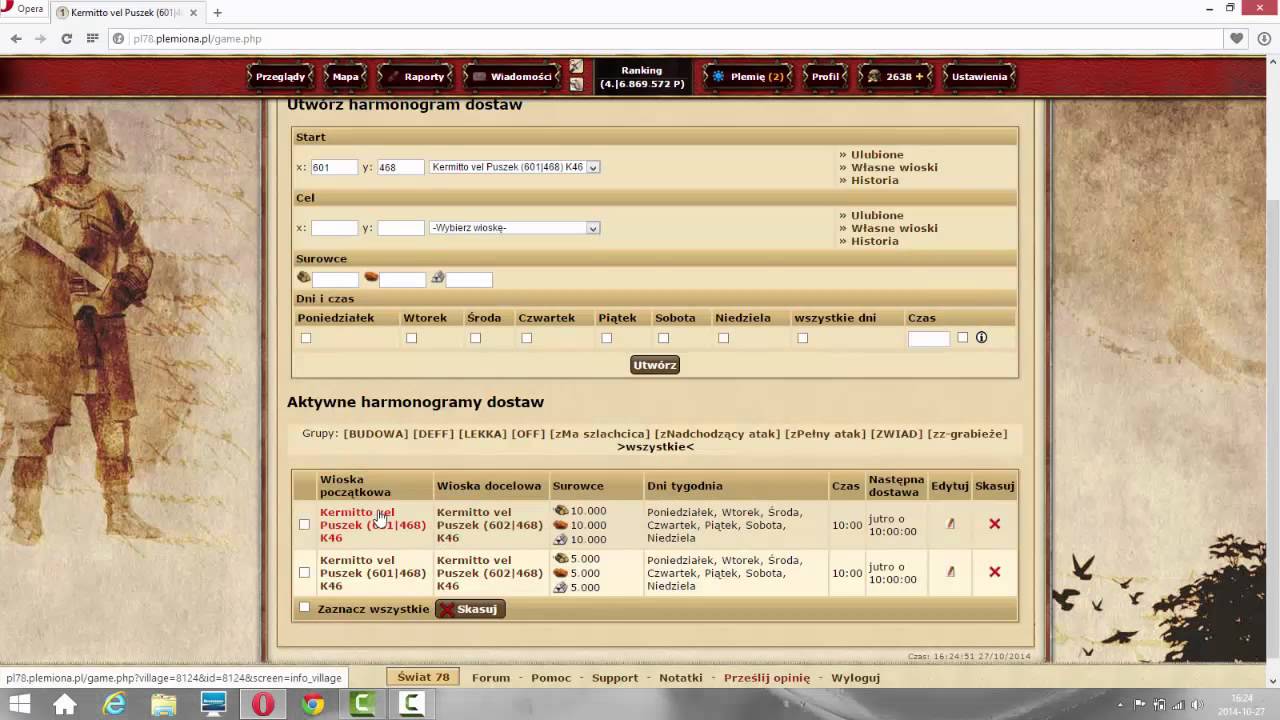Click the info icon next to Czas field
Image resolution: width=1280 pixels, height=720 pixels.
981,337
